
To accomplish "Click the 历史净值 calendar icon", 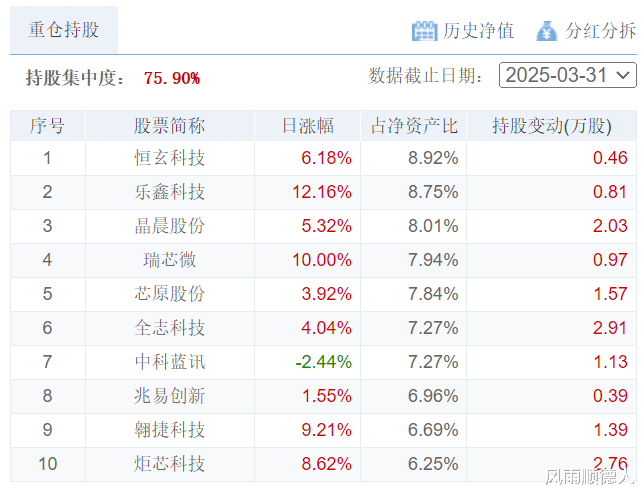I will point(424,31).
